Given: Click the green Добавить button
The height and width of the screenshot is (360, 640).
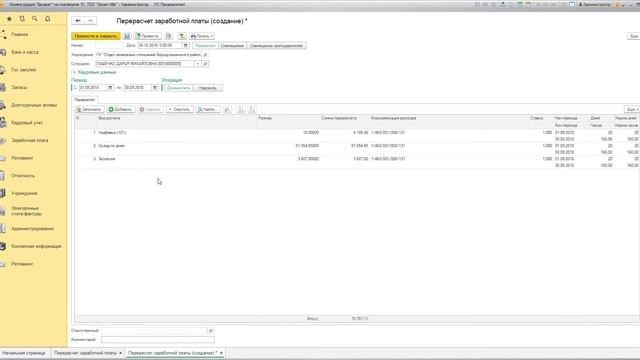Looking at the screenshot, I should pos(120,109).
